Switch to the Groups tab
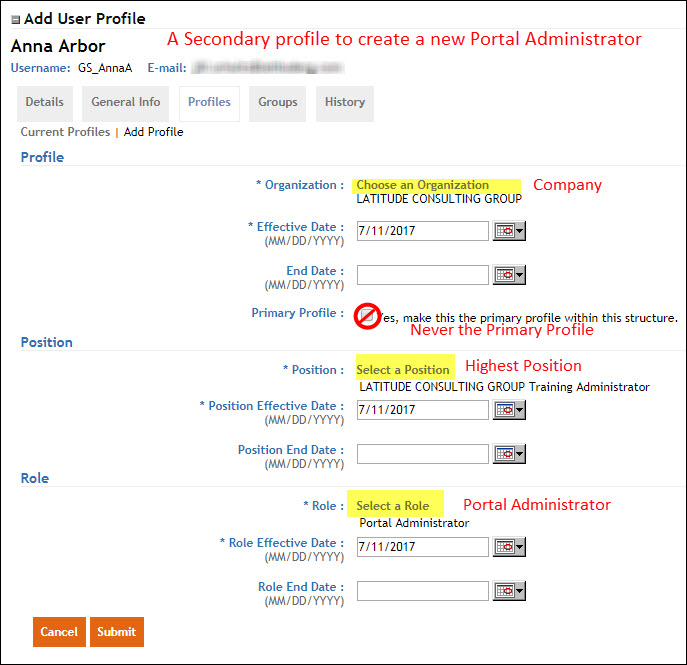Screen dimensions: 687x665 277,102
